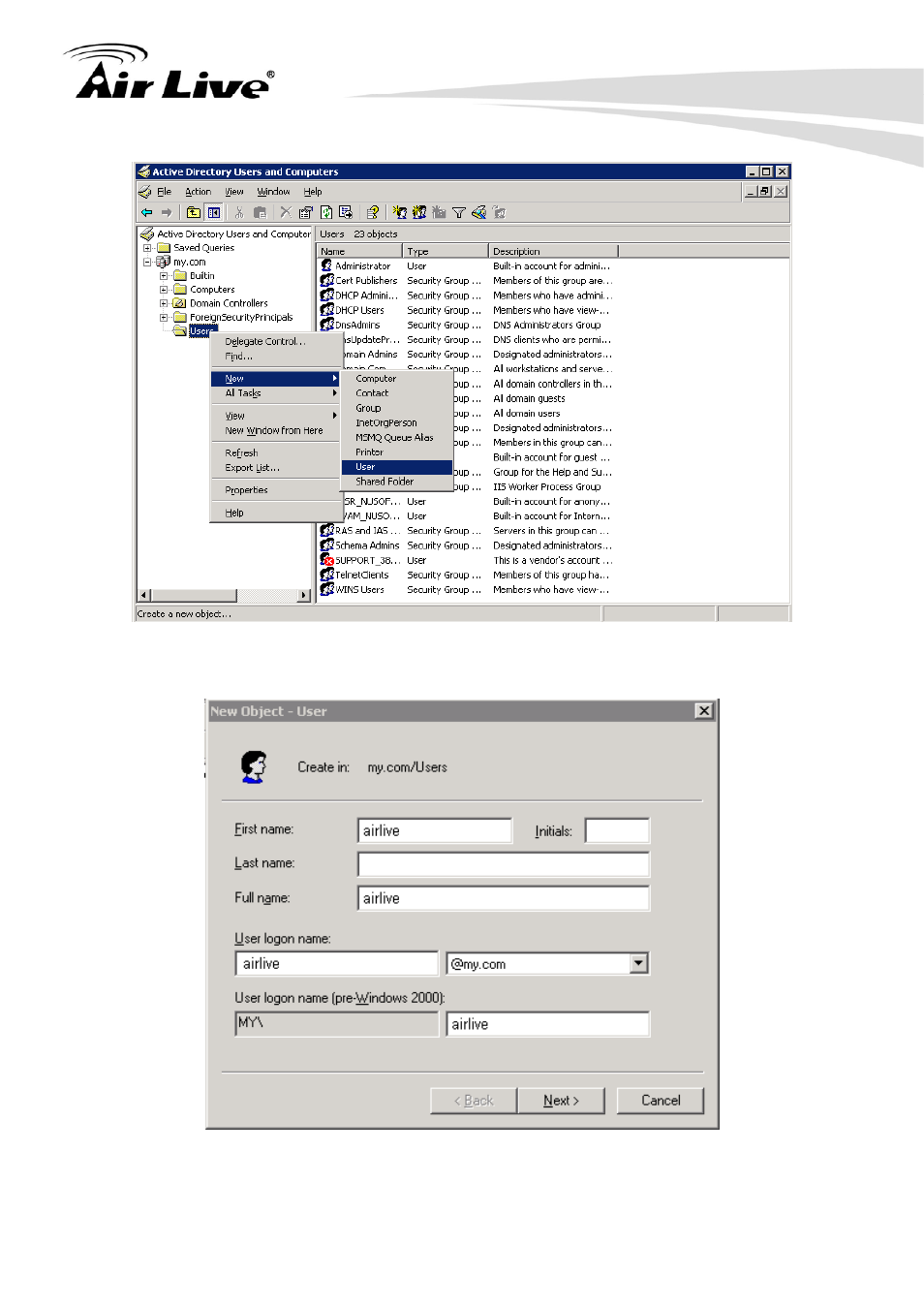Click the Cancel button in dialog
Screen dimensions: 924x1308
point(661,1101)
